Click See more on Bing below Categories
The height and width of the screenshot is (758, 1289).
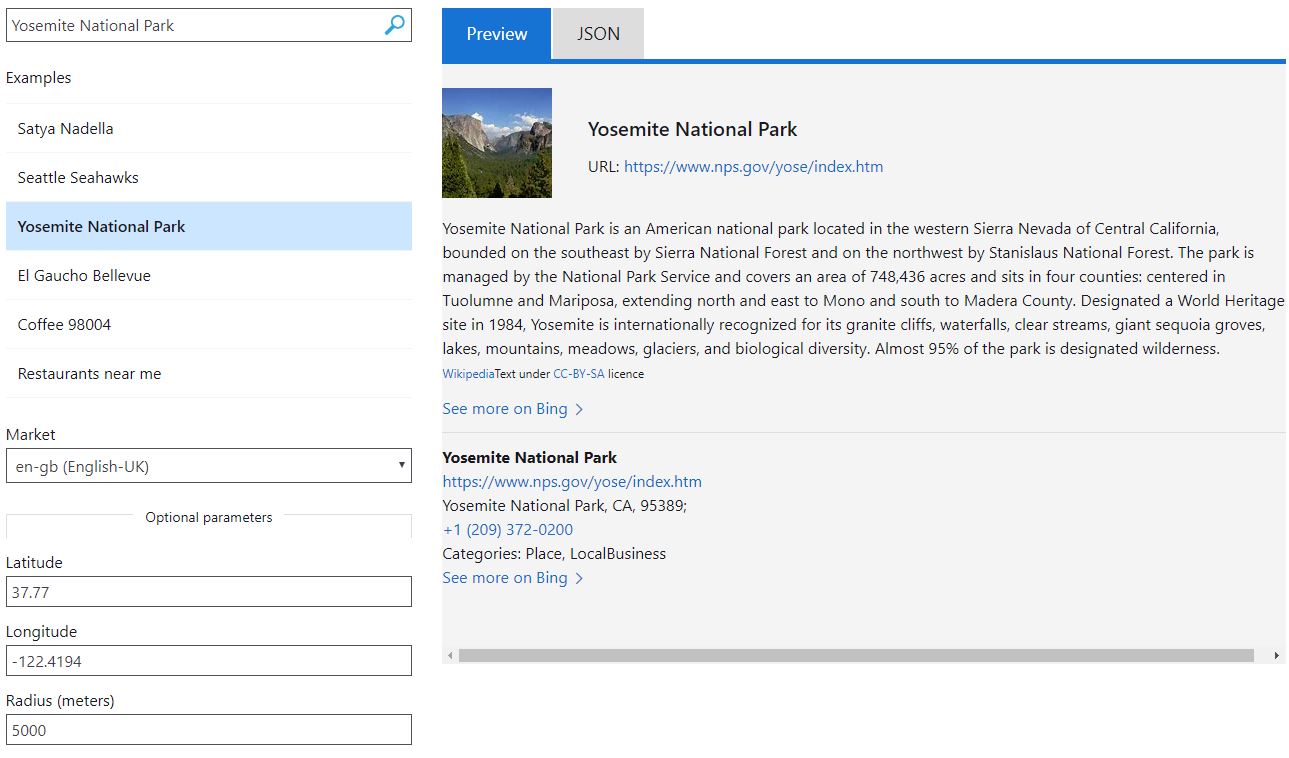(x=513, y=578)
